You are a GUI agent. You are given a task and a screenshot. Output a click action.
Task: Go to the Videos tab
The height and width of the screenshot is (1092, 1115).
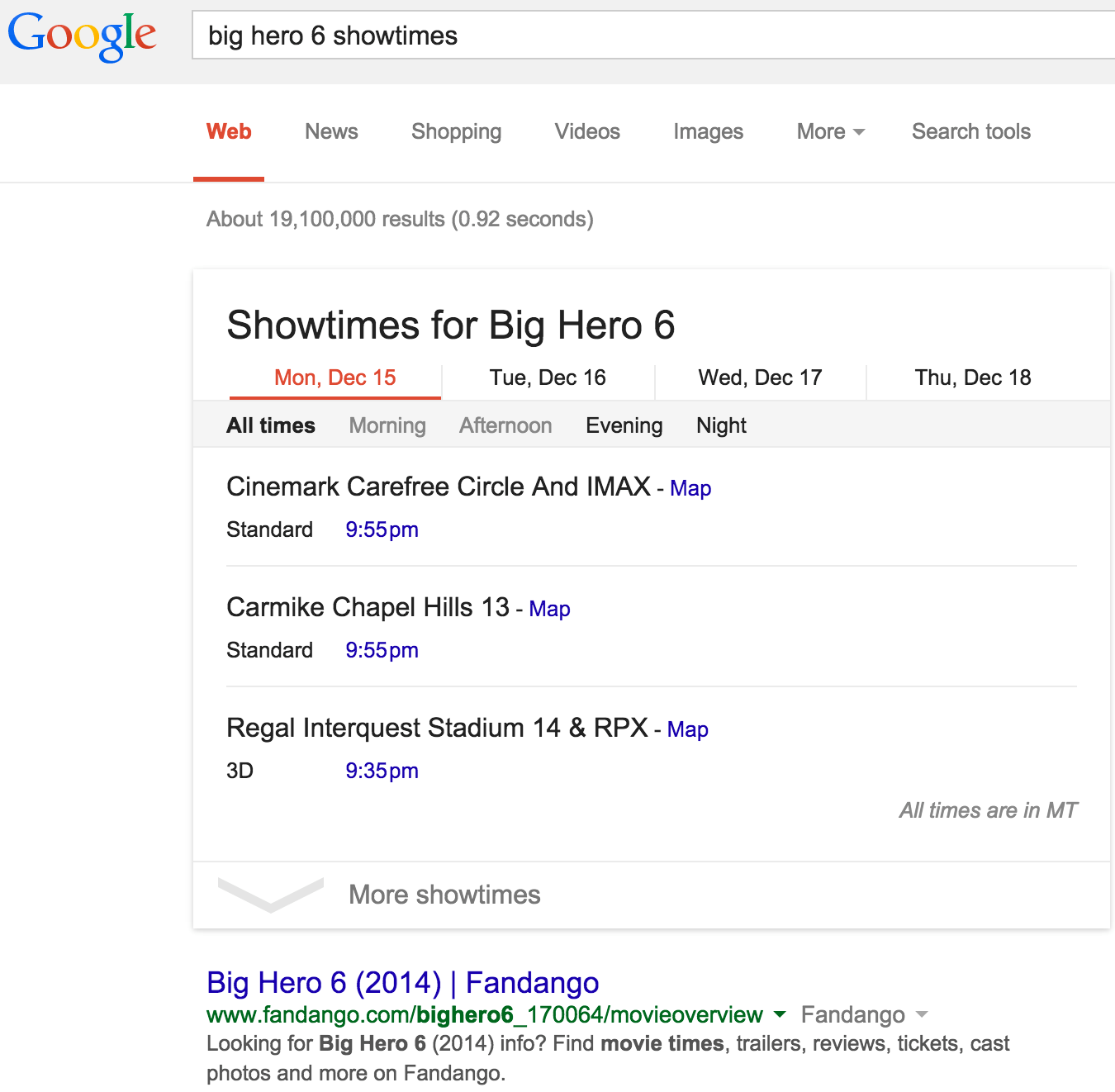[587, 131]
